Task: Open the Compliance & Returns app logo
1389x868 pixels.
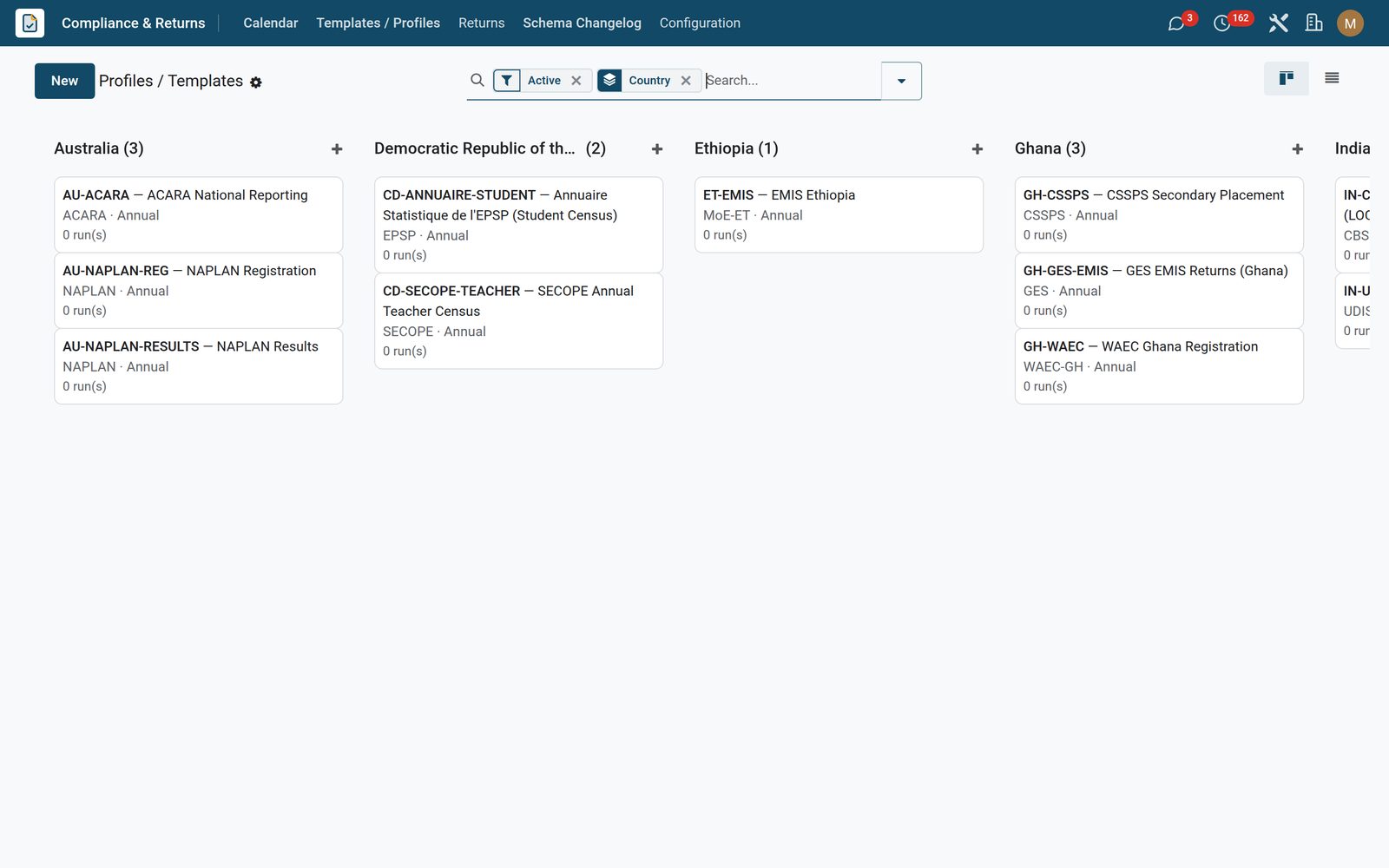Action: point(30,23)
